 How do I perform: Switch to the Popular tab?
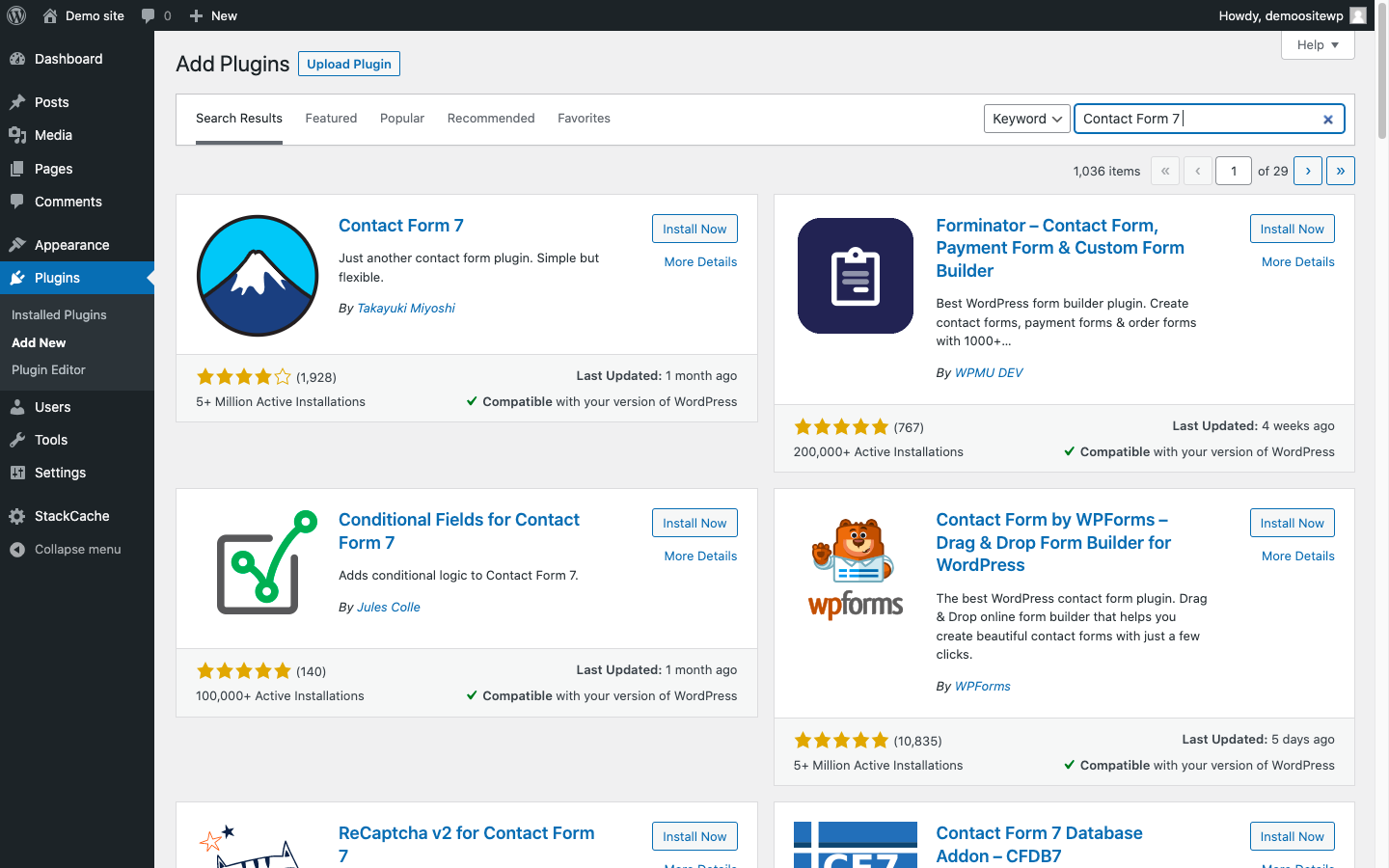(402, 118)
